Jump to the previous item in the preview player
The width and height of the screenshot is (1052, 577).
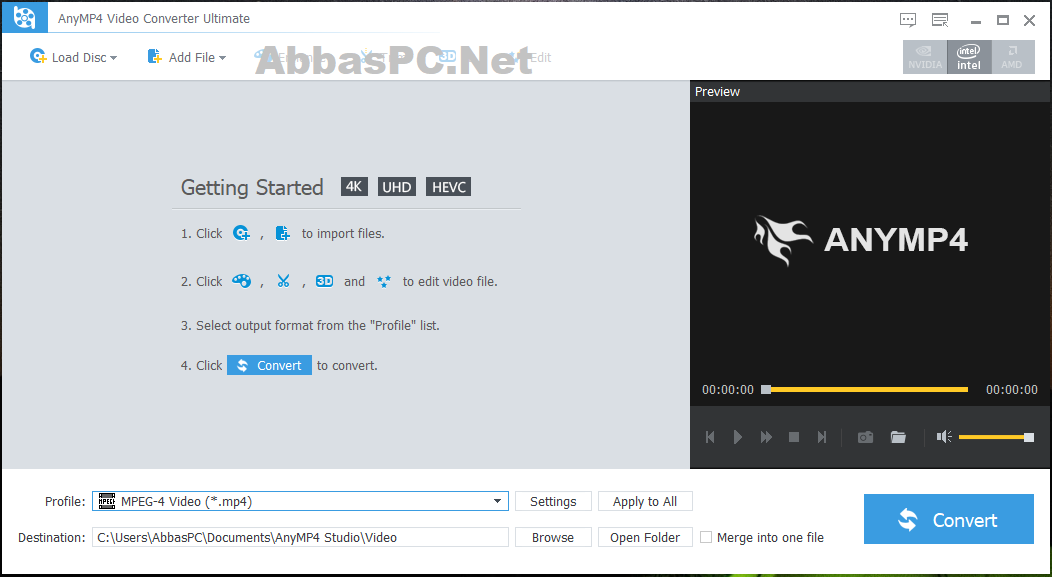pos(710,437)
